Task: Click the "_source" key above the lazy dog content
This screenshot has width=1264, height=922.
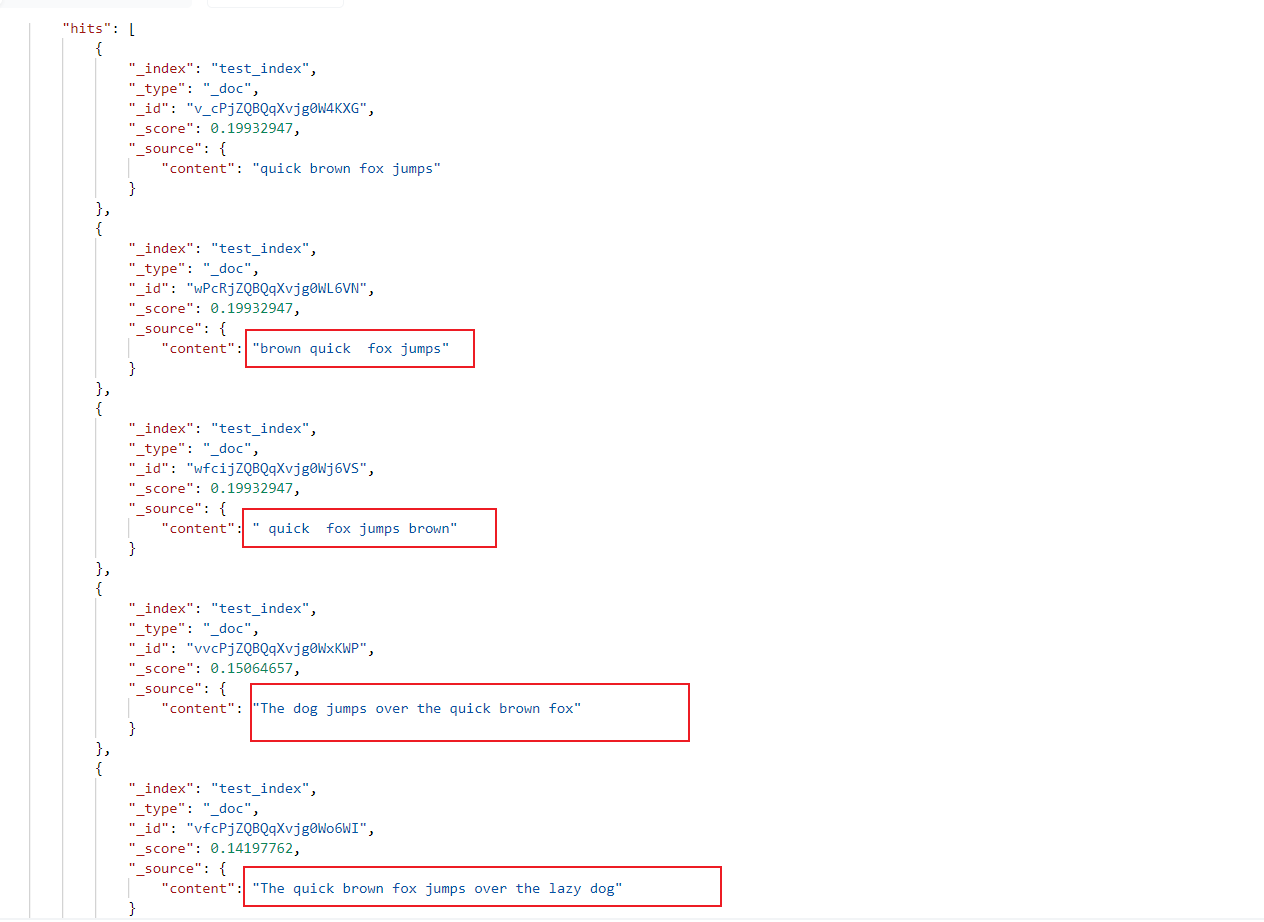Action: [163, 869]
